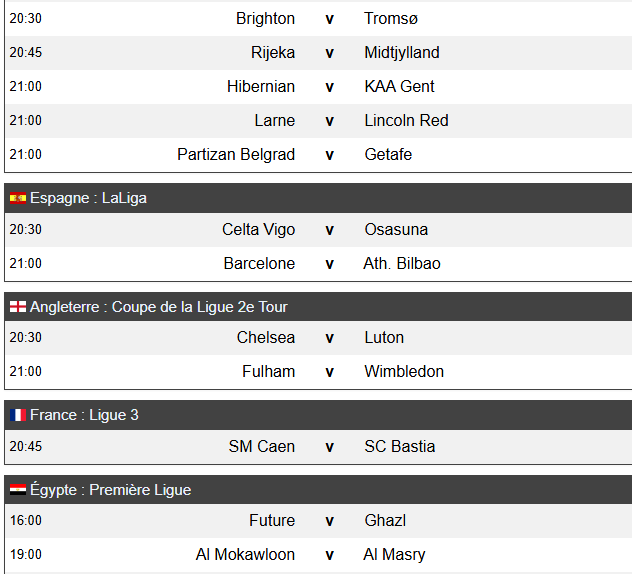
Task: Open the France : Ligue 3 header
Action: point(318,415)
